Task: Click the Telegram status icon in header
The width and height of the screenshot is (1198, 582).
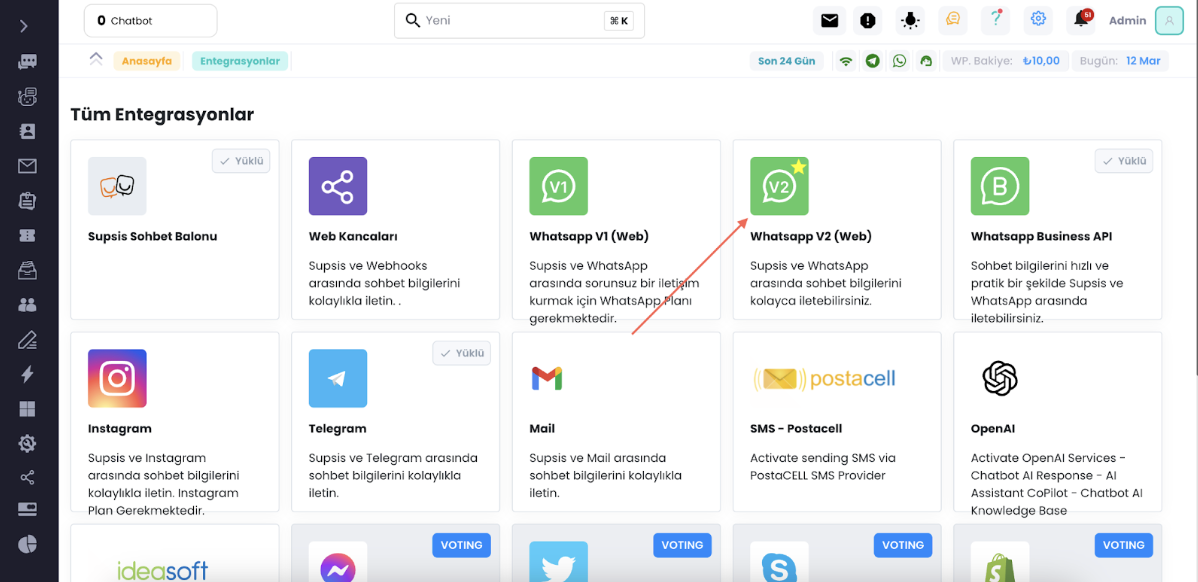Action: click(873, 61)
